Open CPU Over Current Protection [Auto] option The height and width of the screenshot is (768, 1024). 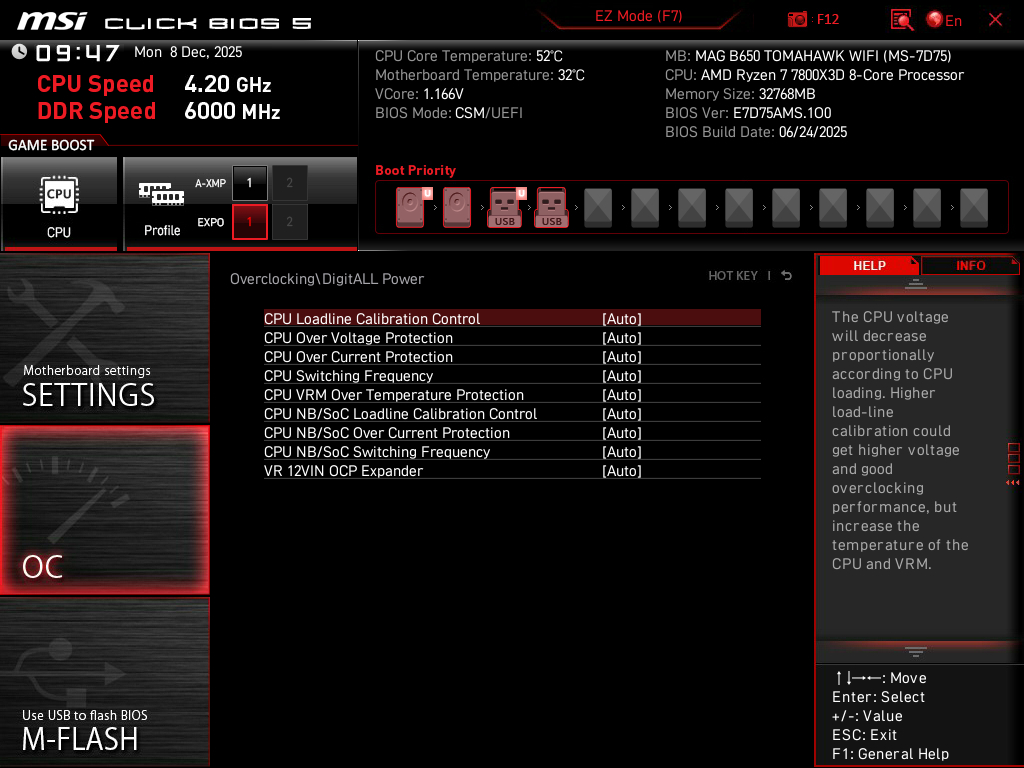point(512,357)
